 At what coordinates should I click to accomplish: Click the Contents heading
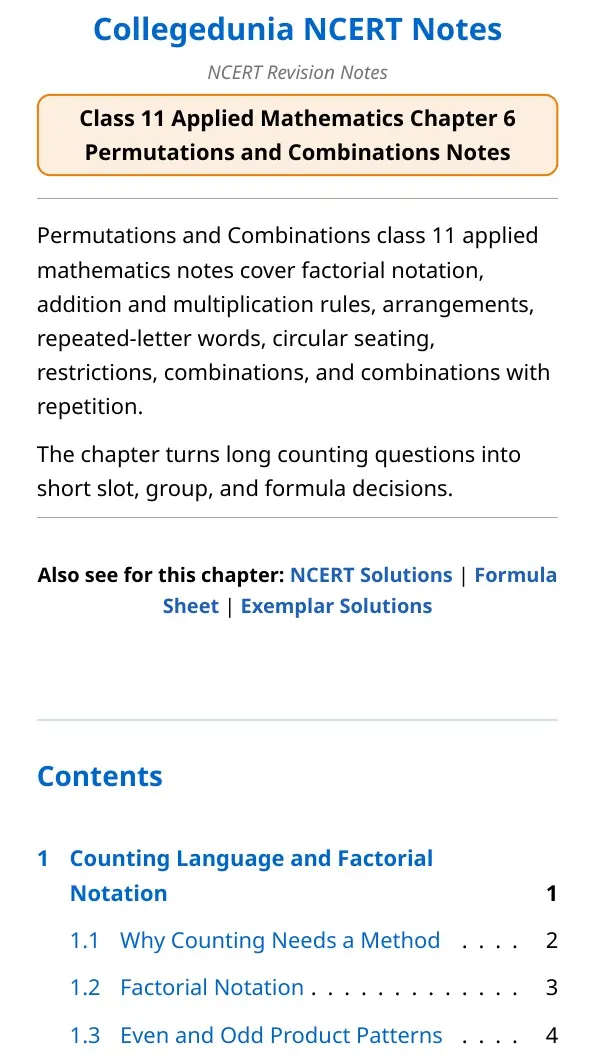tap(100, 776)
